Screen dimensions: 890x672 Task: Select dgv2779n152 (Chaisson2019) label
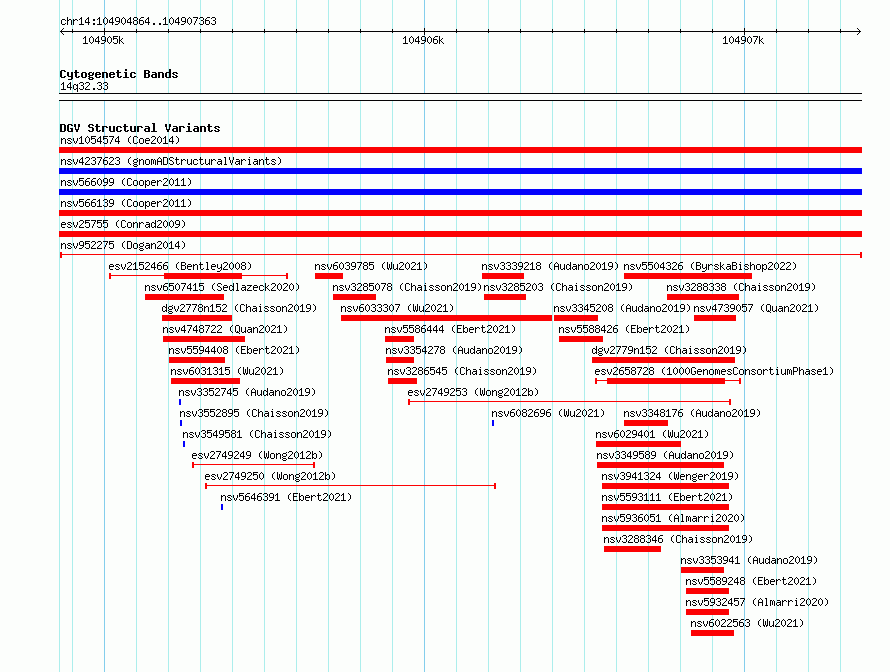tap(669, 350)
